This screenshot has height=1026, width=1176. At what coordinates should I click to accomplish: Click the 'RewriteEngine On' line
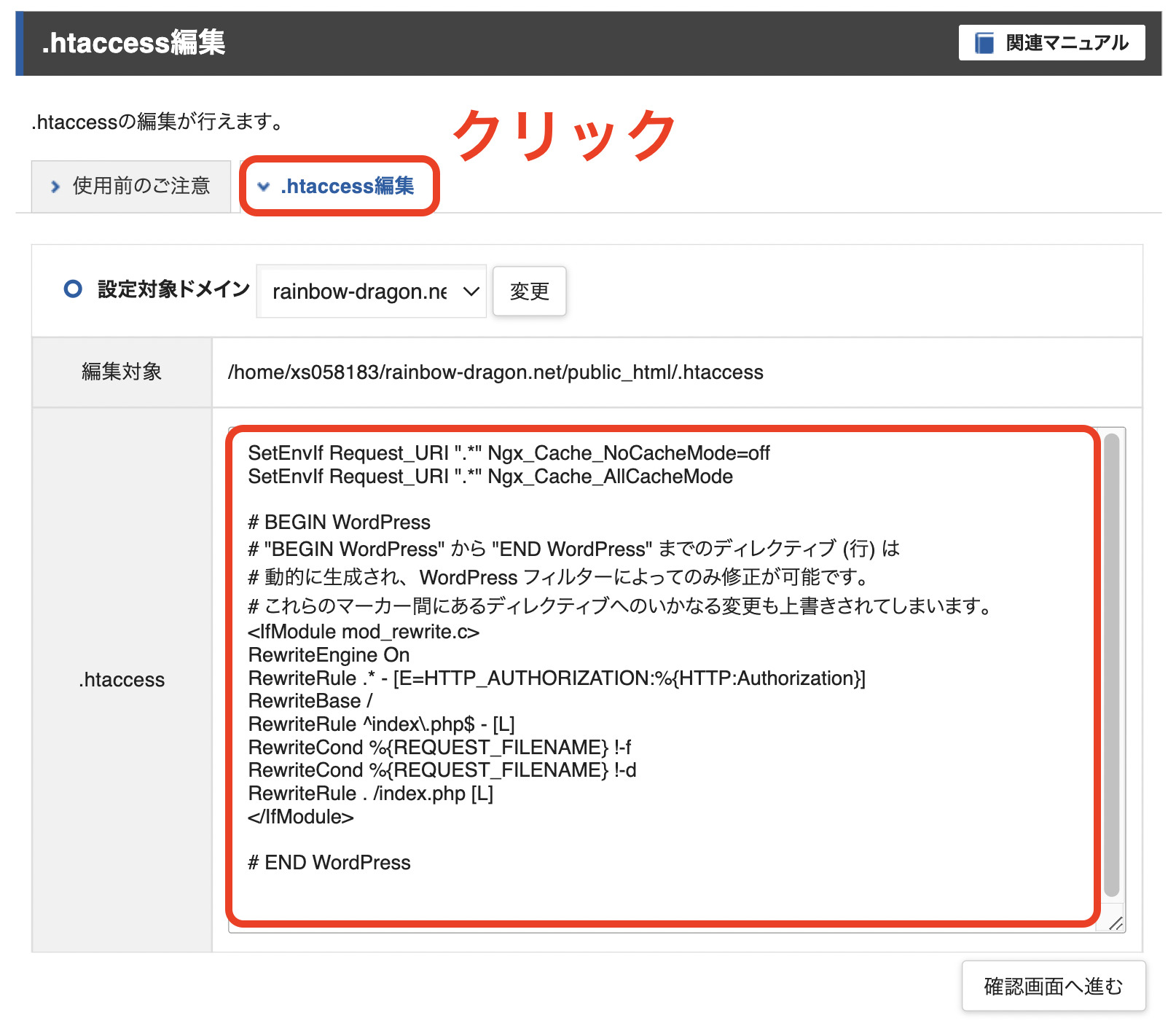[329, 654]
